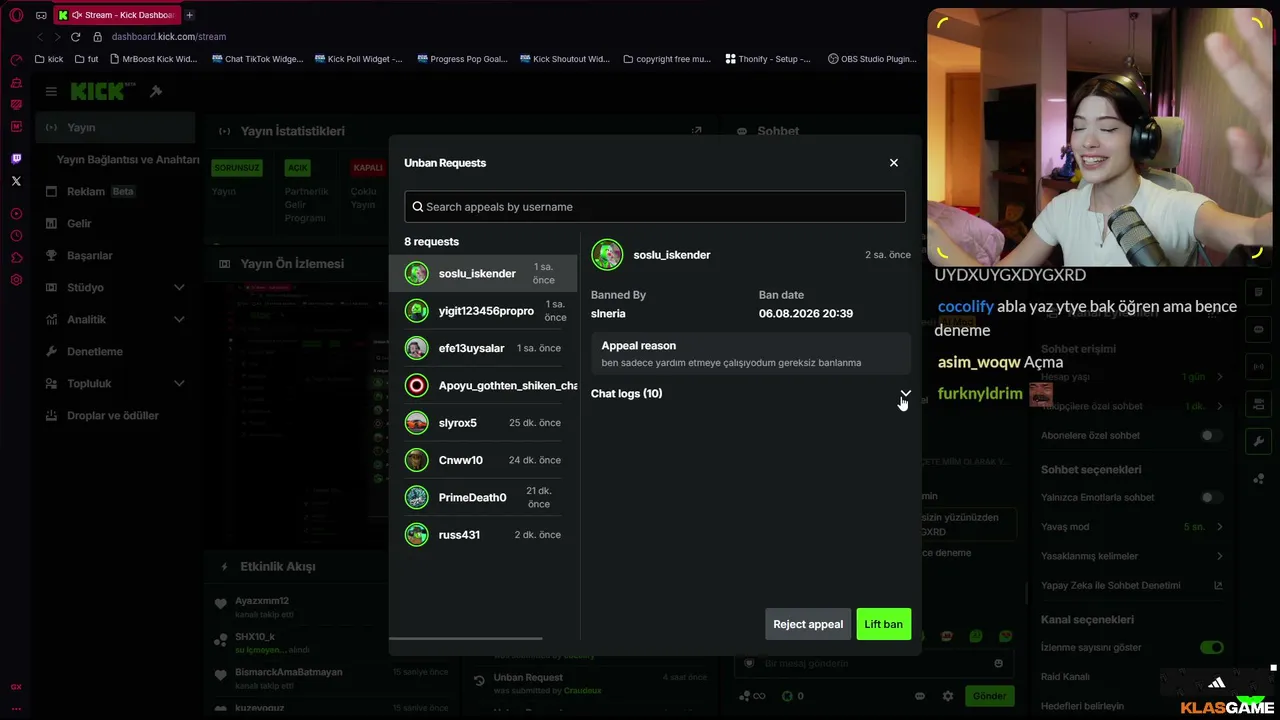Toggle İzlenme sayısını göster switch
This screenshot has height=720, width=1280.
[1211, 648]
